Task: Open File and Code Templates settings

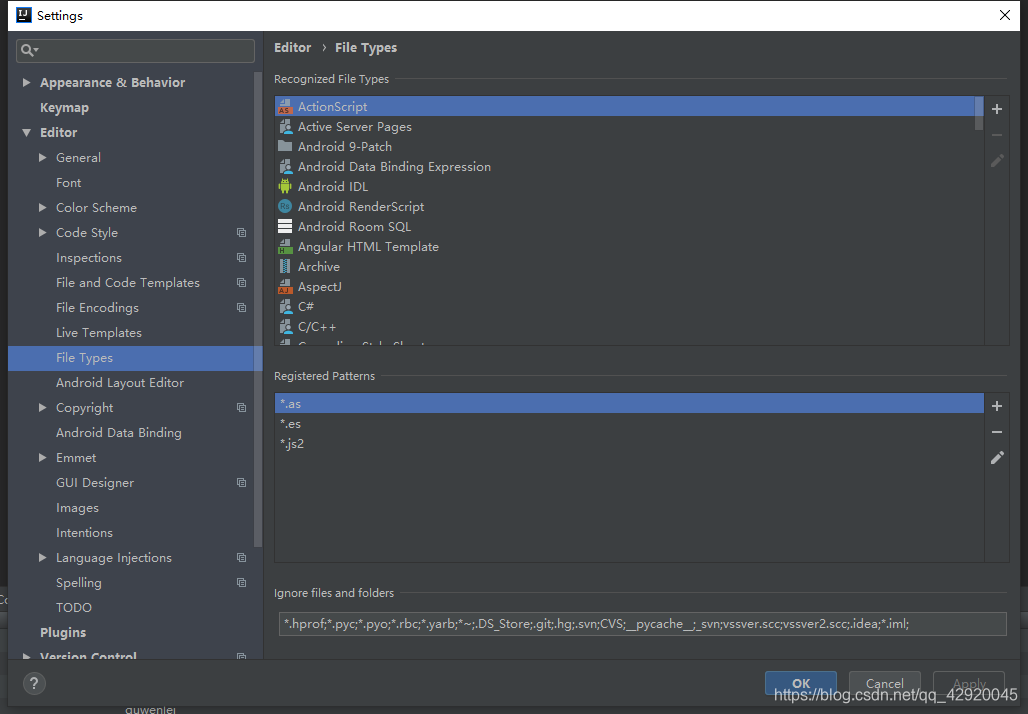Action: pos(128,283)
